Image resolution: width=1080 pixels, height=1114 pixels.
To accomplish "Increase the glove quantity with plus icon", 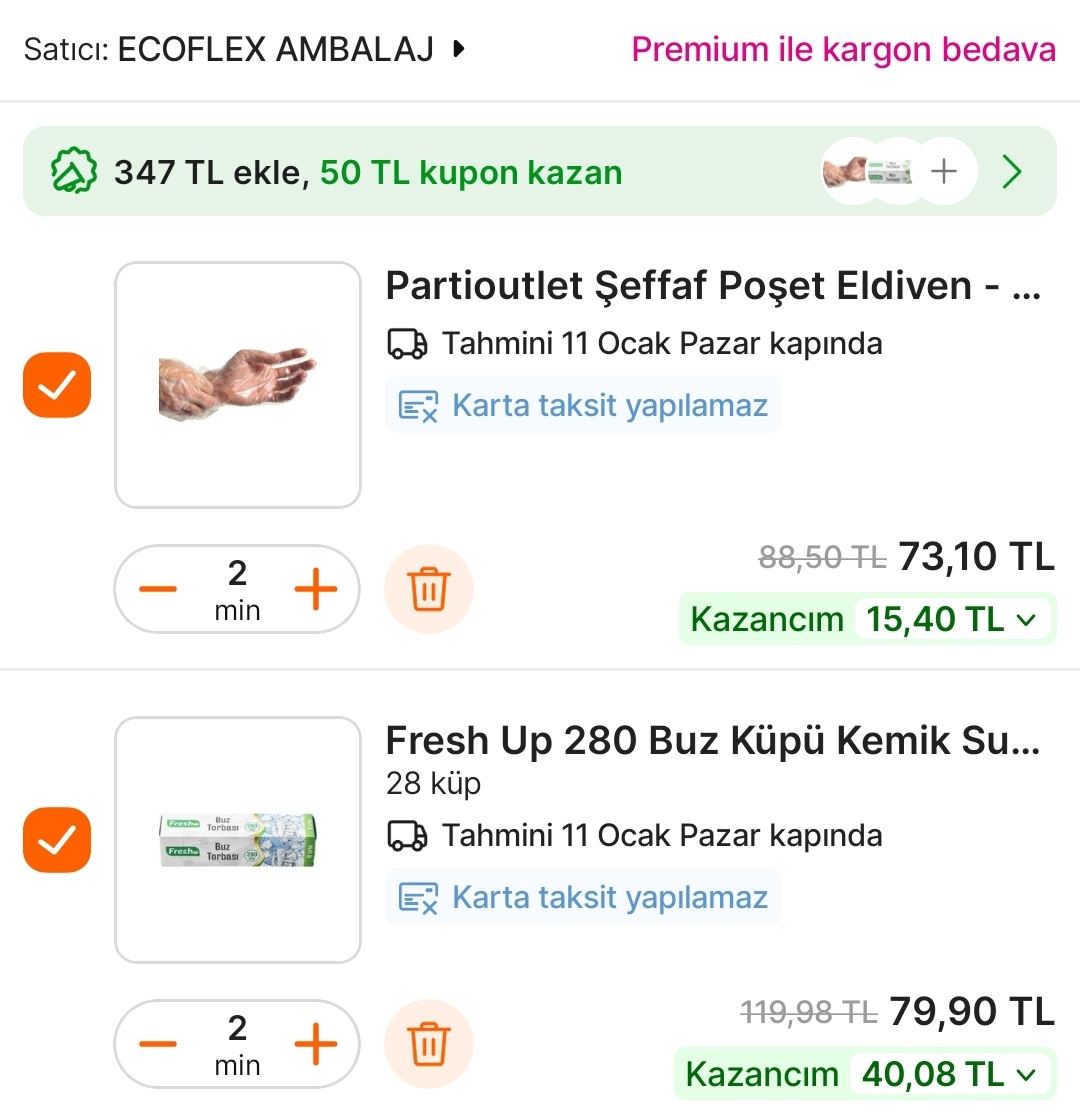I will coord(316,590).
